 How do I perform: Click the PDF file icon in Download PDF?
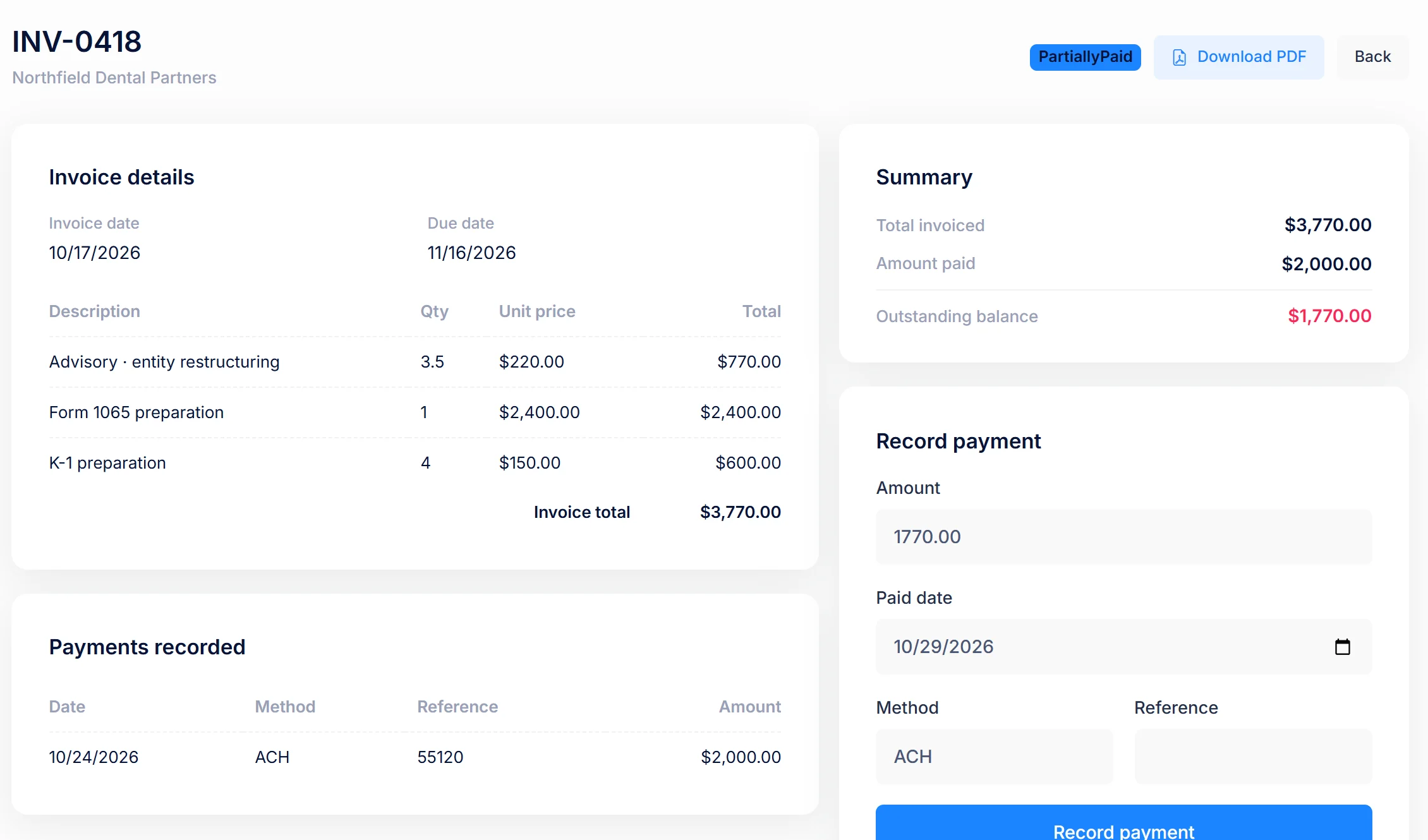pyautogui.click(x=1179, y=57)
